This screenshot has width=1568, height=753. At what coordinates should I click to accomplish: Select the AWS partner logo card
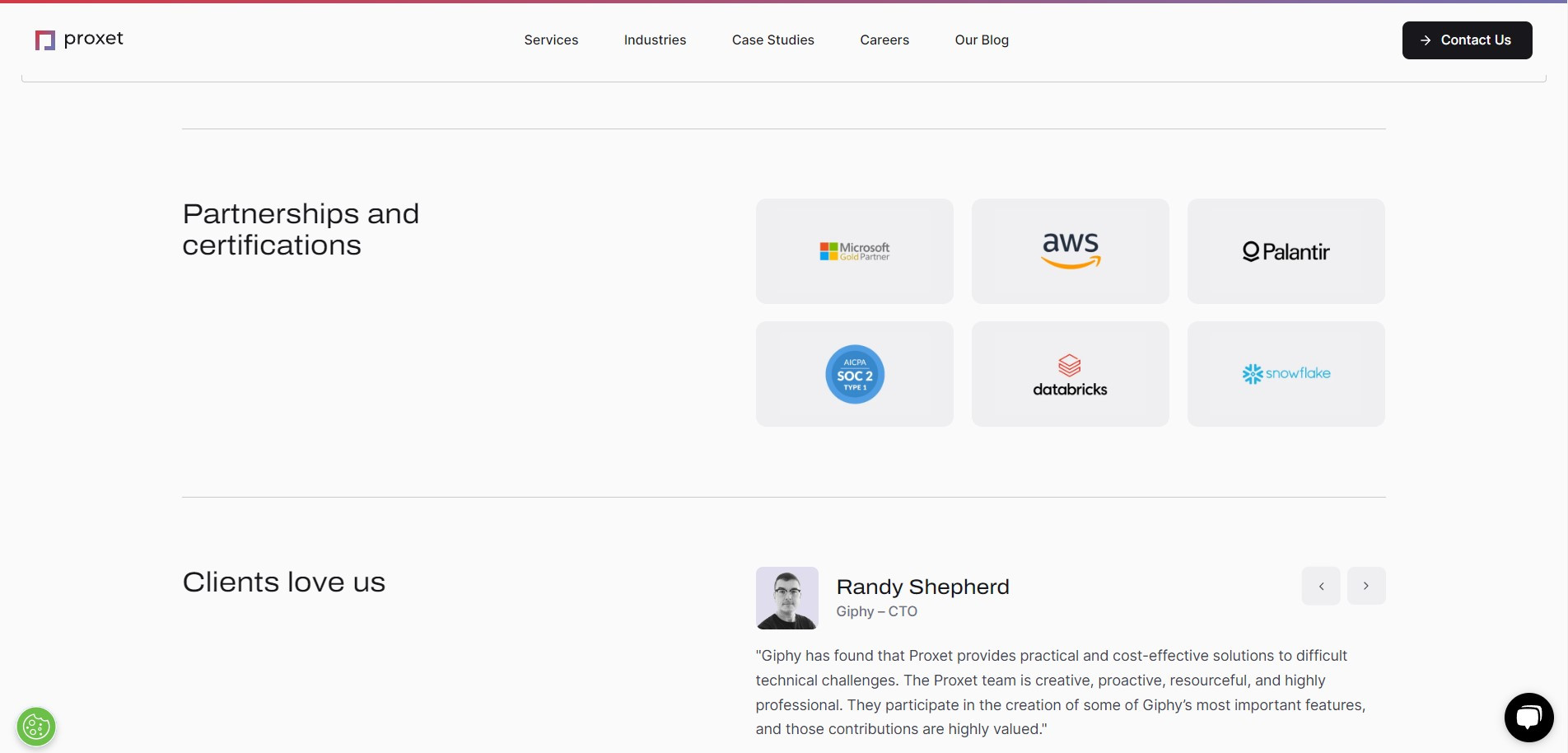pyautogui.click(x=1070, y=251)
